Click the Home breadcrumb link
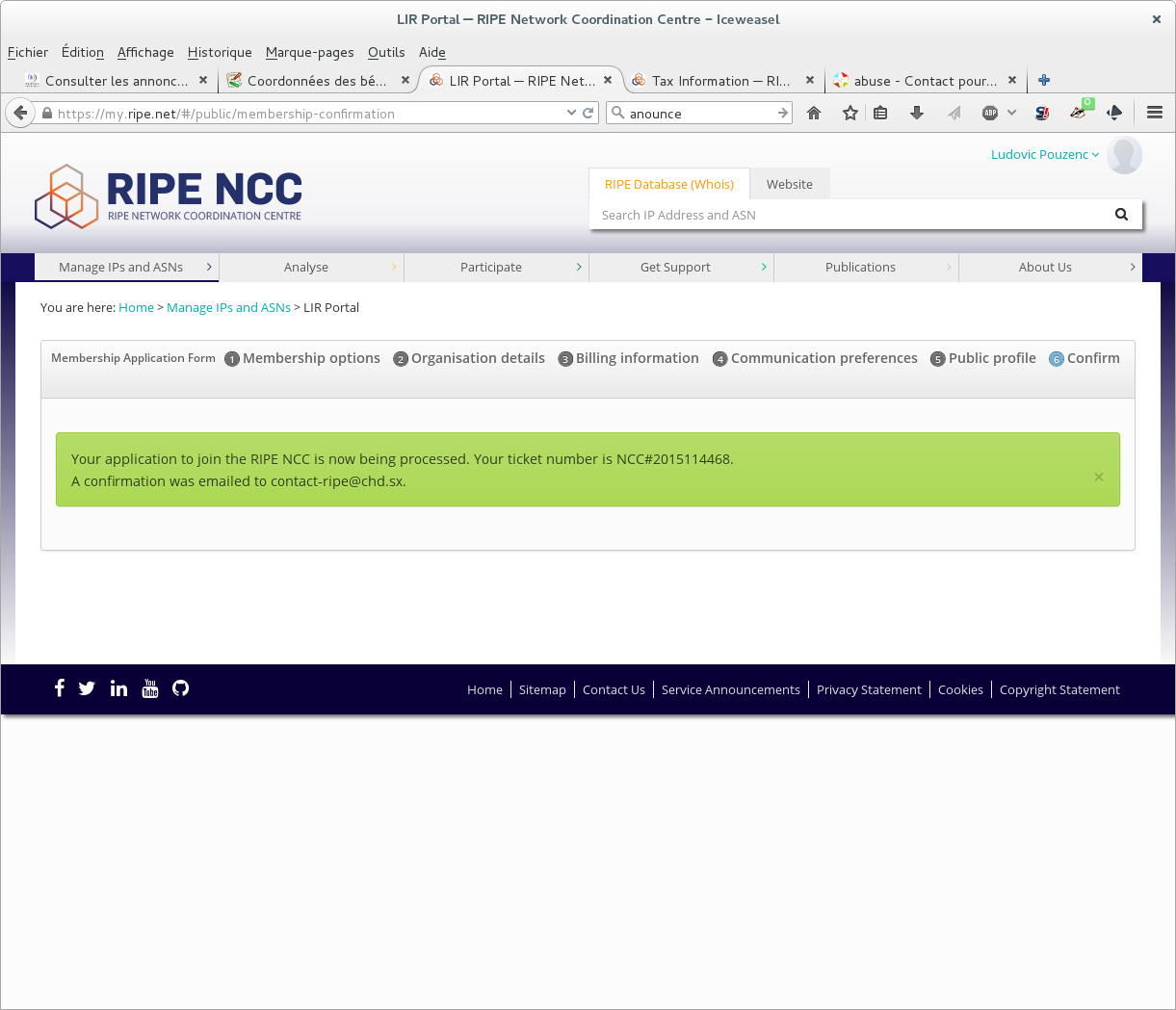This screenshot has height=1010, width=1176. [136, 307]
